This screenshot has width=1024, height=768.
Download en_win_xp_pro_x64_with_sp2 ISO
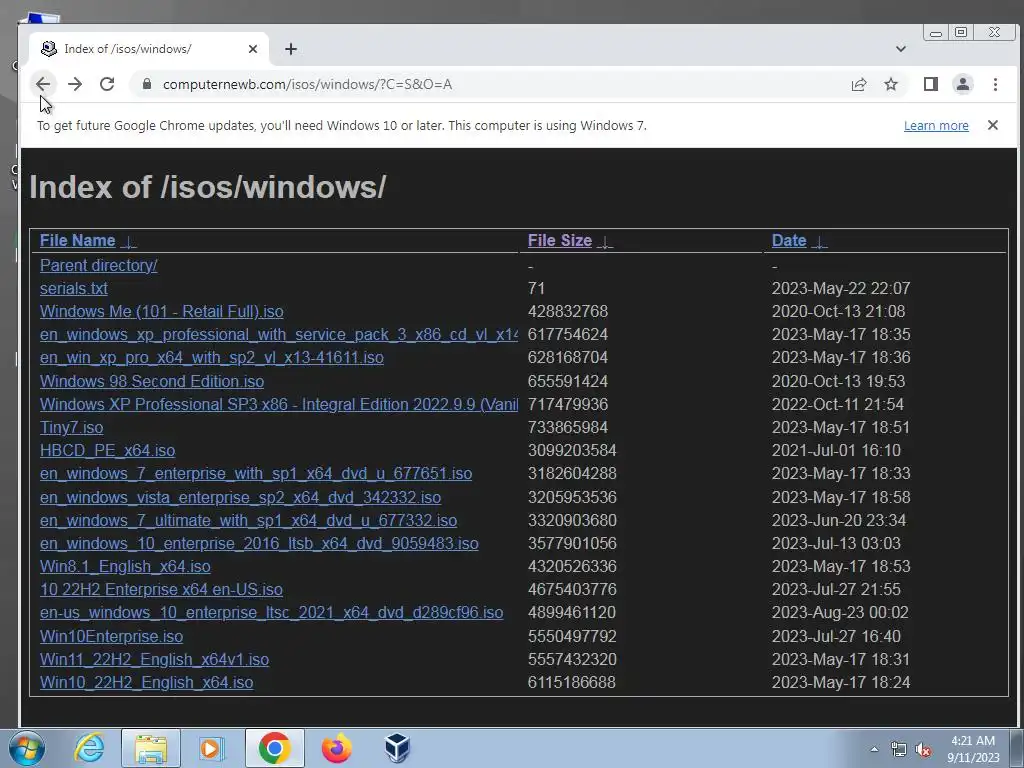point(212,358)
